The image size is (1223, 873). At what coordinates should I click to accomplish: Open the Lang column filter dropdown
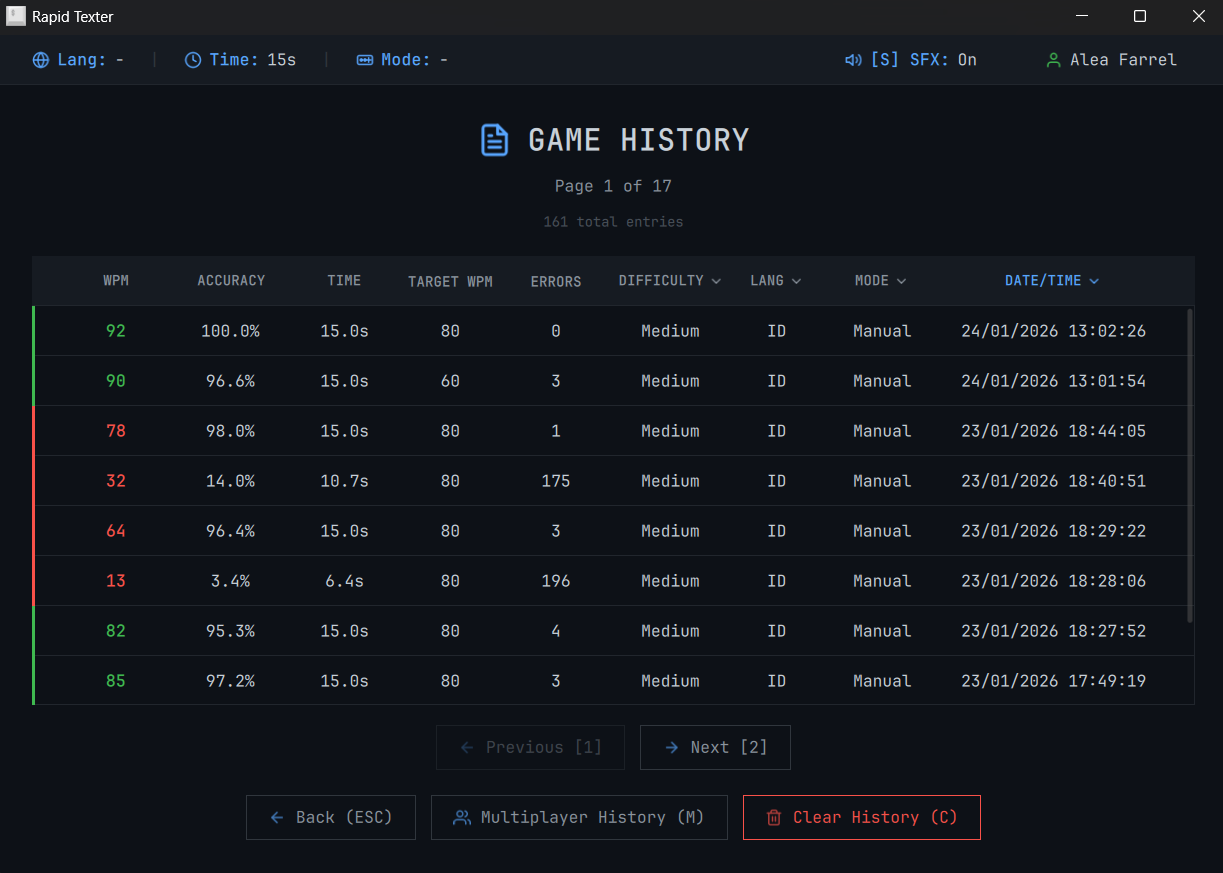click(x=776, y=281)
